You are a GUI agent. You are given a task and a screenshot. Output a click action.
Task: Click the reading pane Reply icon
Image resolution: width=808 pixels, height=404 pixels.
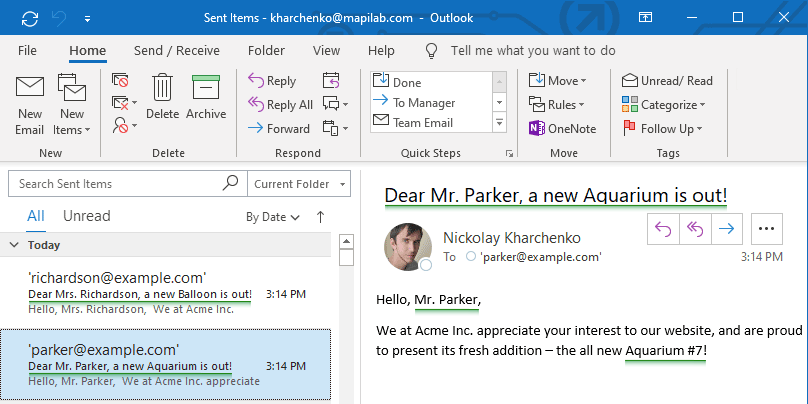(x=663, y=229)
